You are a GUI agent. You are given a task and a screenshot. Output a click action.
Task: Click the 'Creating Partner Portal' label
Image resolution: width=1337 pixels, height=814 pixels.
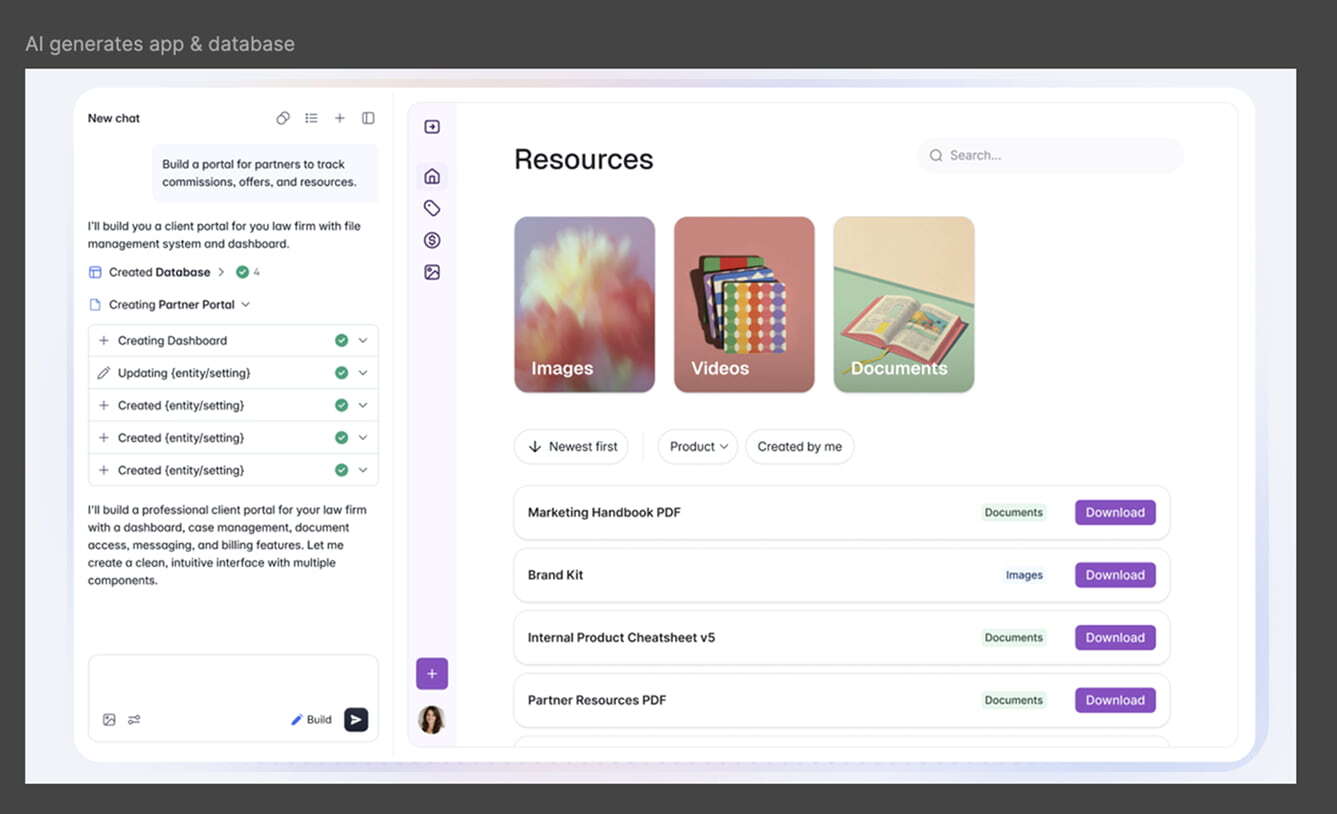coord(172,305)
